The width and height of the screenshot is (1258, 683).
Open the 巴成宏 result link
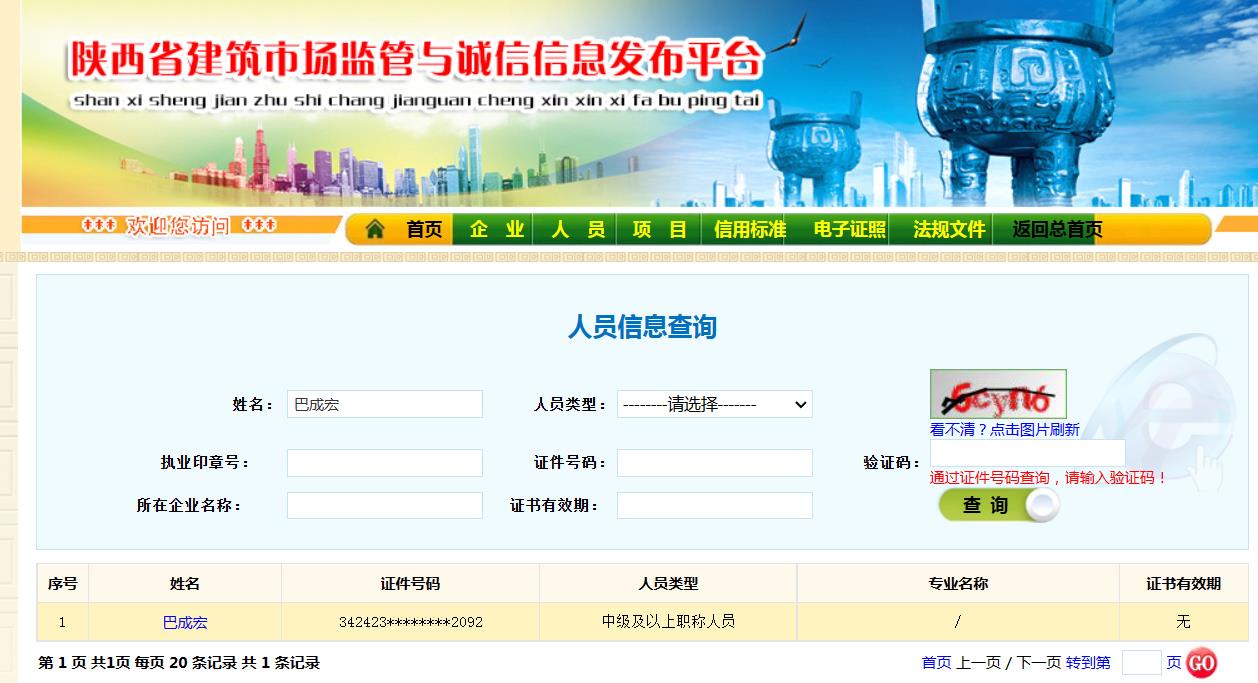(185, 622)
